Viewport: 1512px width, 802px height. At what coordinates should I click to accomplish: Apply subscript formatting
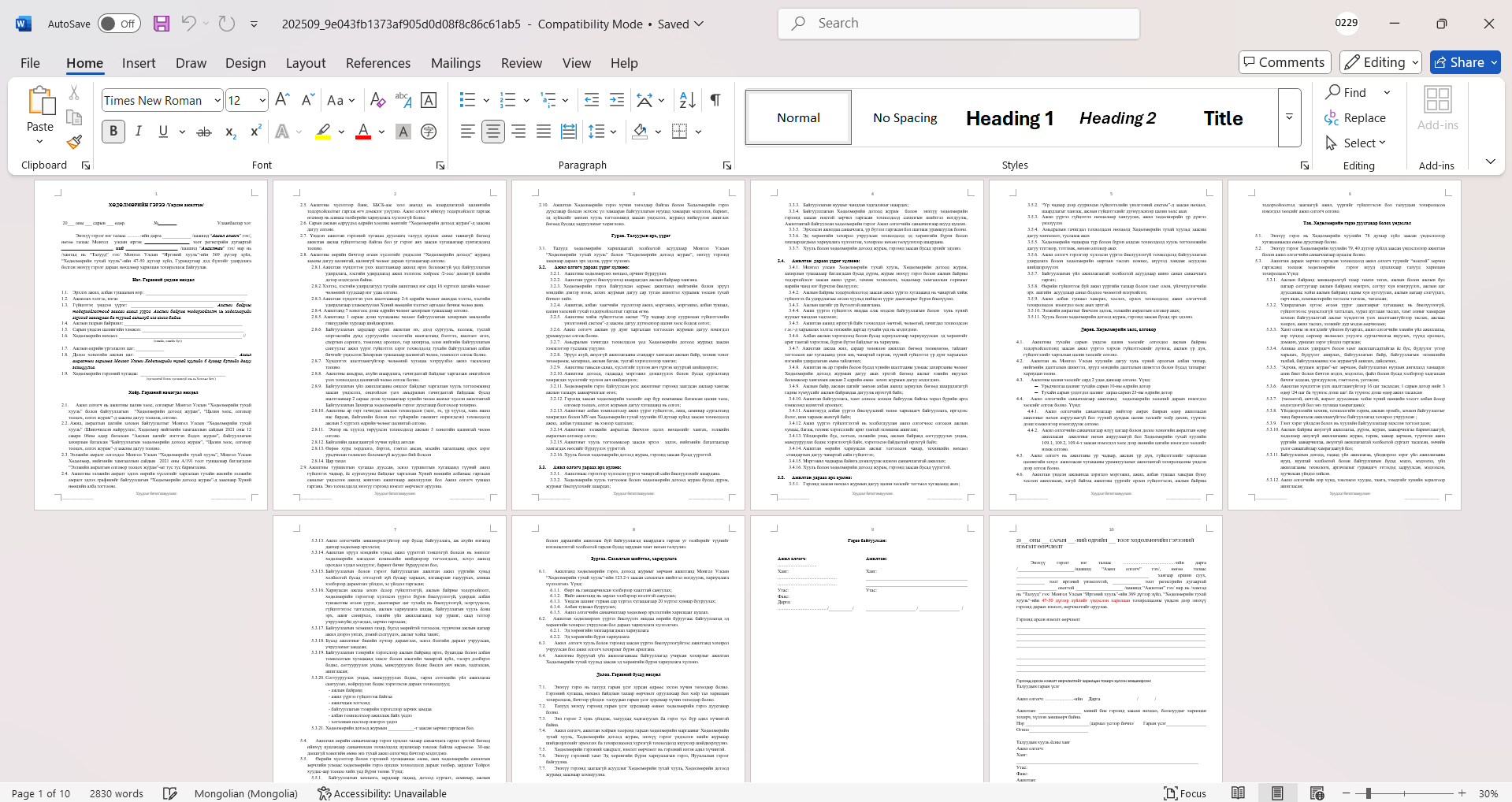230,132
